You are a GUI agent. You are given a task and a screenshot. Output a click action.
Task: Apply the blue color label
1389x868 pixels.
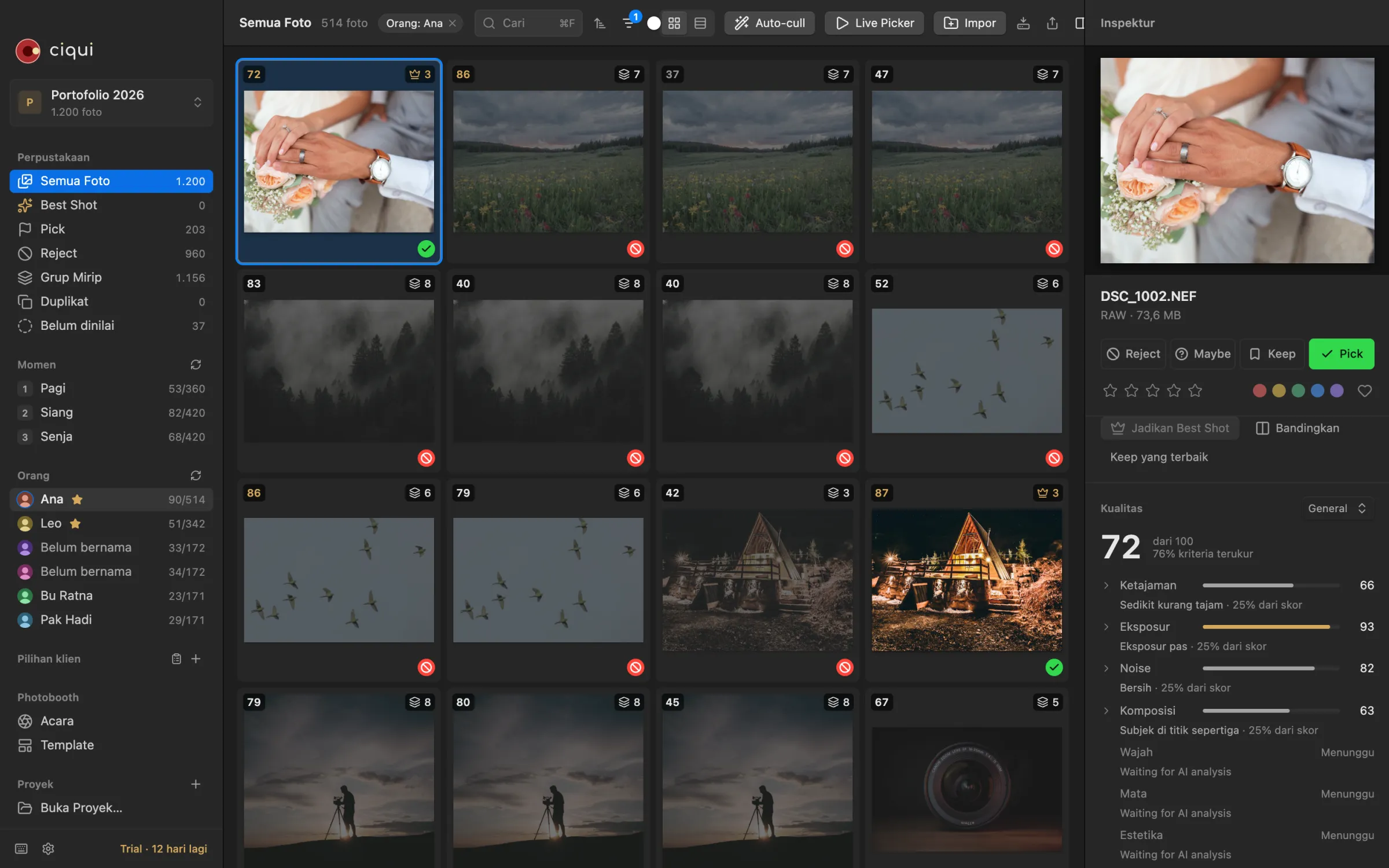tap(1317, 391)
